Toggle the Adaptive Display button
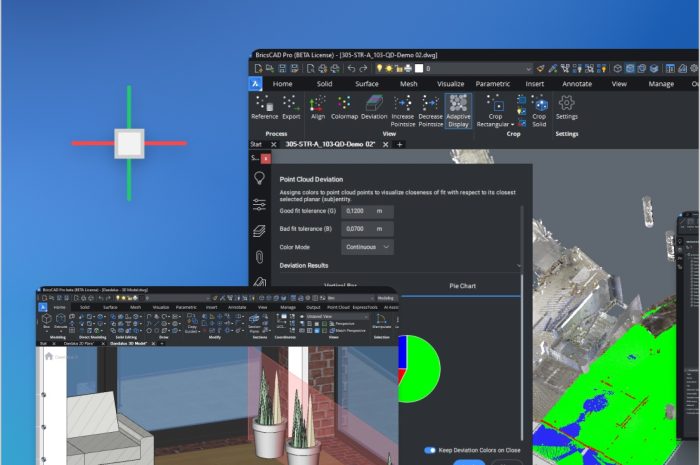The image size is (700, 465). coord(458,111)
